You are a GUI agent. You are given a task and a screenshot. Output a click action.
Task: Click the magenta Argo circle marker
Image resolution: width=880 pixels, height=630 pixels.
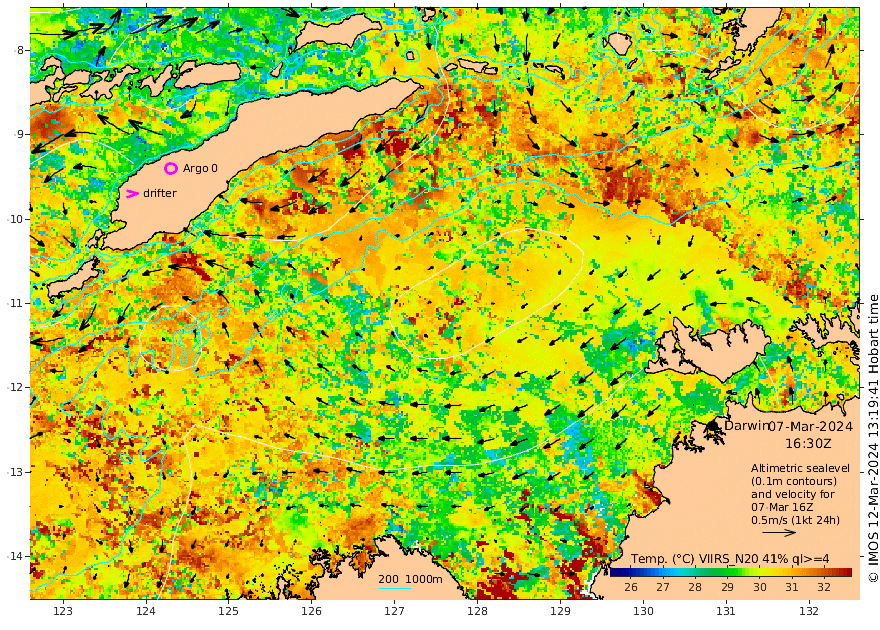point(171,168)
